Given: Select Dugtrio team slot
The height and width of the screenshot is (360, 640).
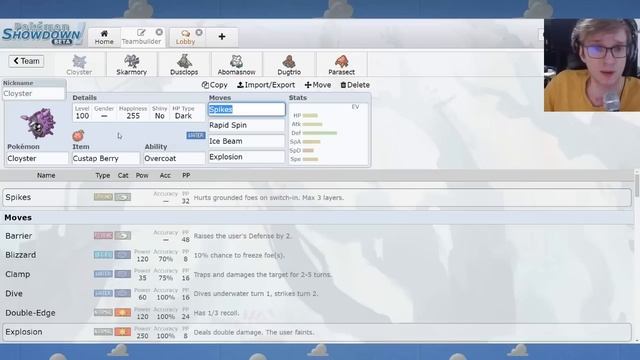Looking at the screenshot, I should pyautogui.click(x=289, y=64).
